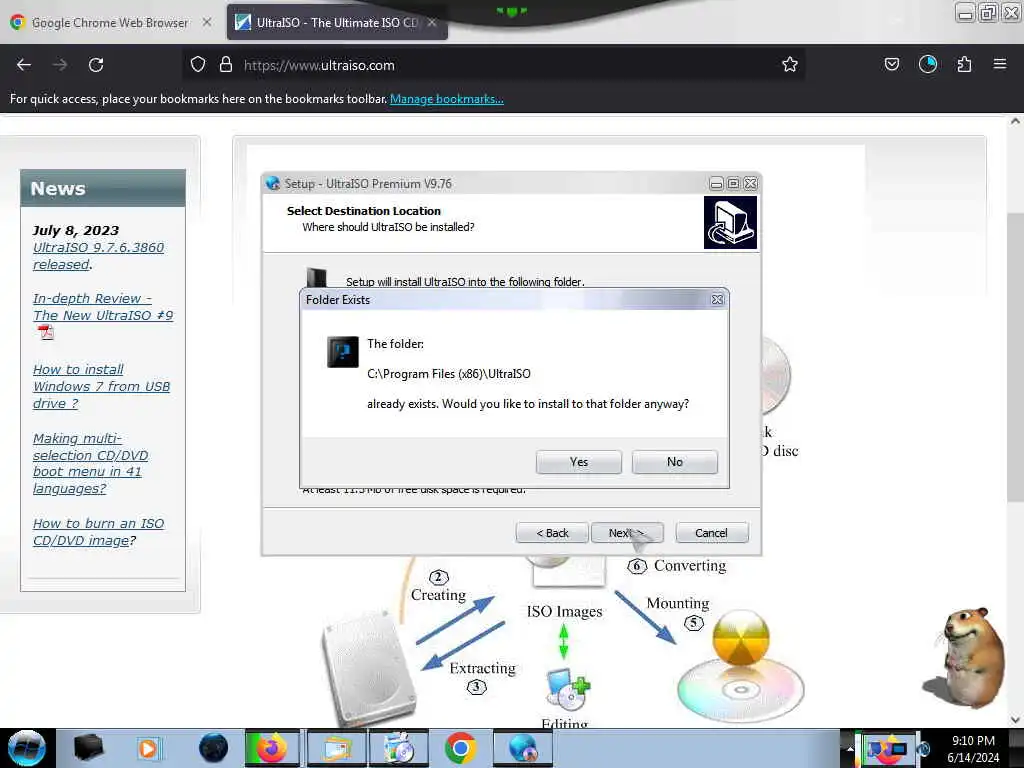Click the News panel header
This screenshot has width=1024, height=768.
103,188
